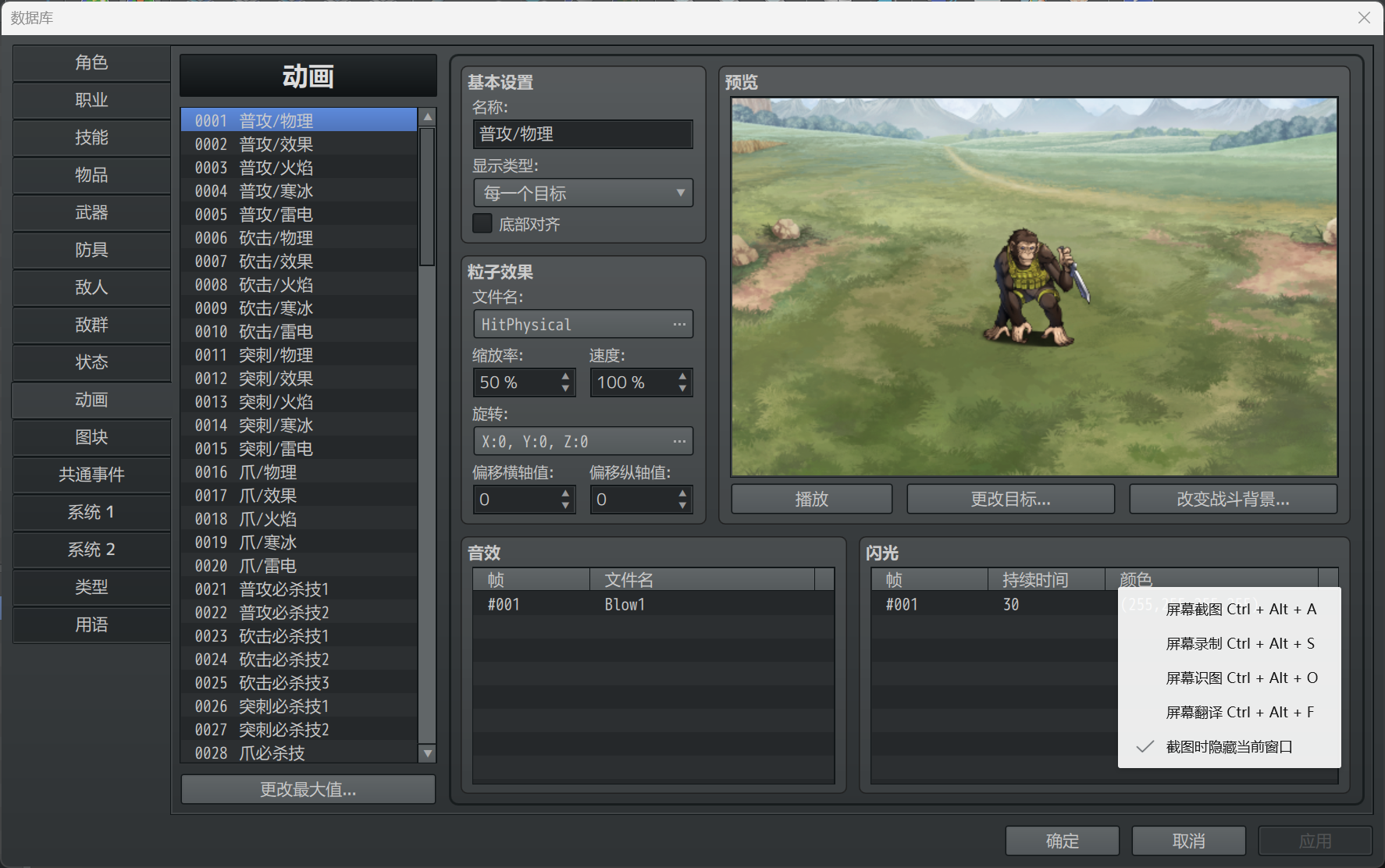1385x868 pixels.
Task: Click the battle preview image
Action: coord(1034,286)
